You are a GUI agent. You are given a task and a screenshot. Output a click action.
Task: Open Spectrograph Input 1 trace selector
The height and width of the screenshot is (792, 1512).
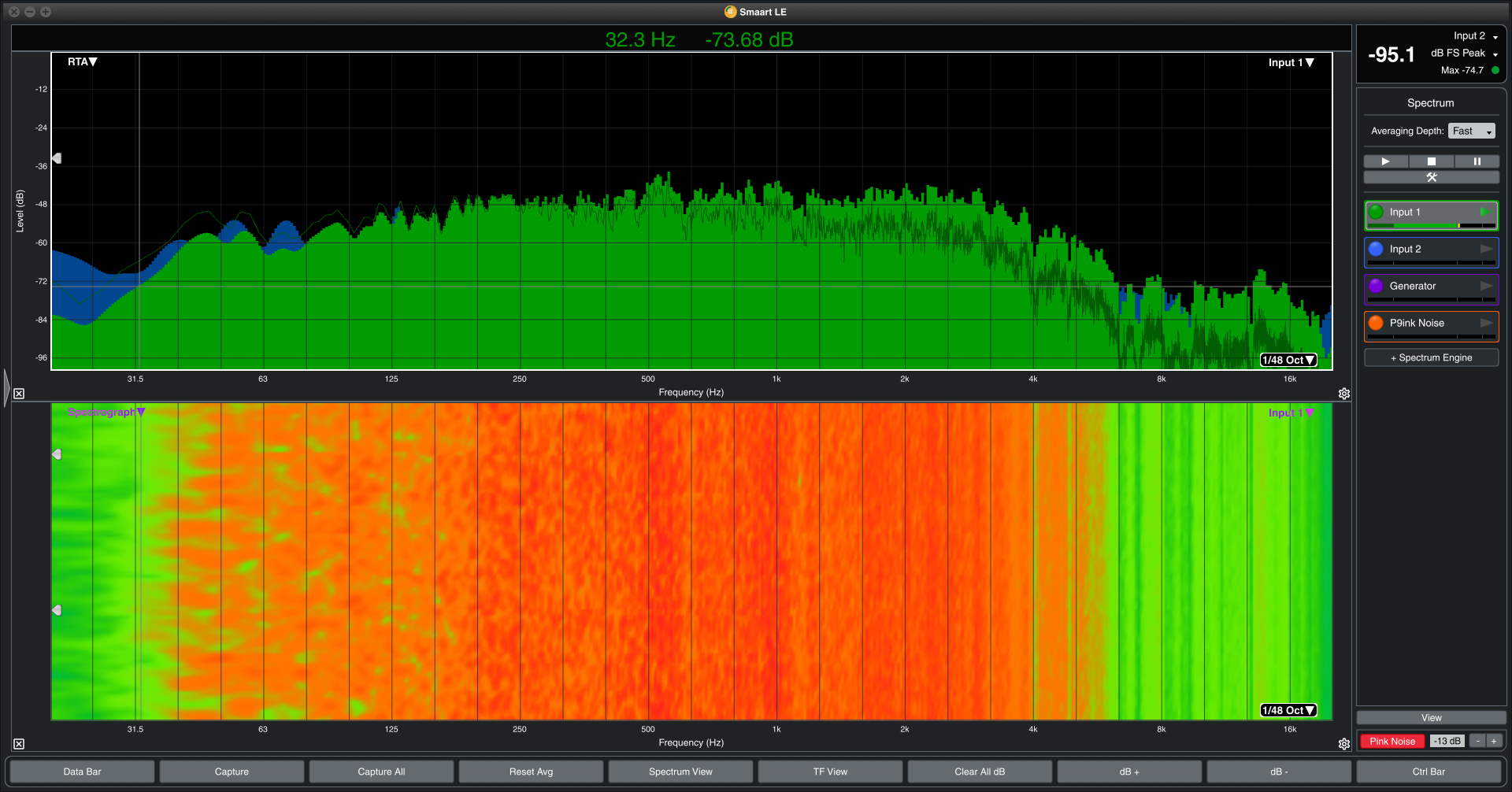click(x=1291, y=413)
